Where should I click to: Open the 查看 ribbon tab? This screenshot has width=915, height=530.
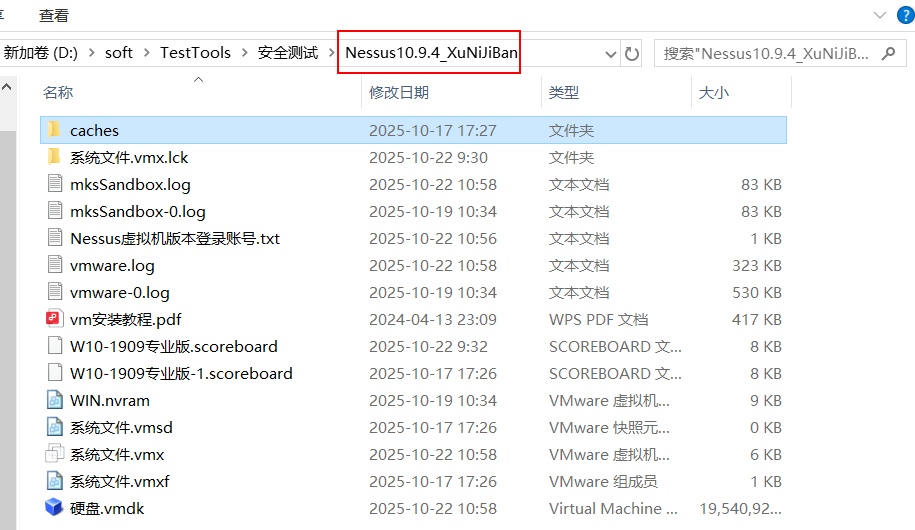tap(54, 16)
